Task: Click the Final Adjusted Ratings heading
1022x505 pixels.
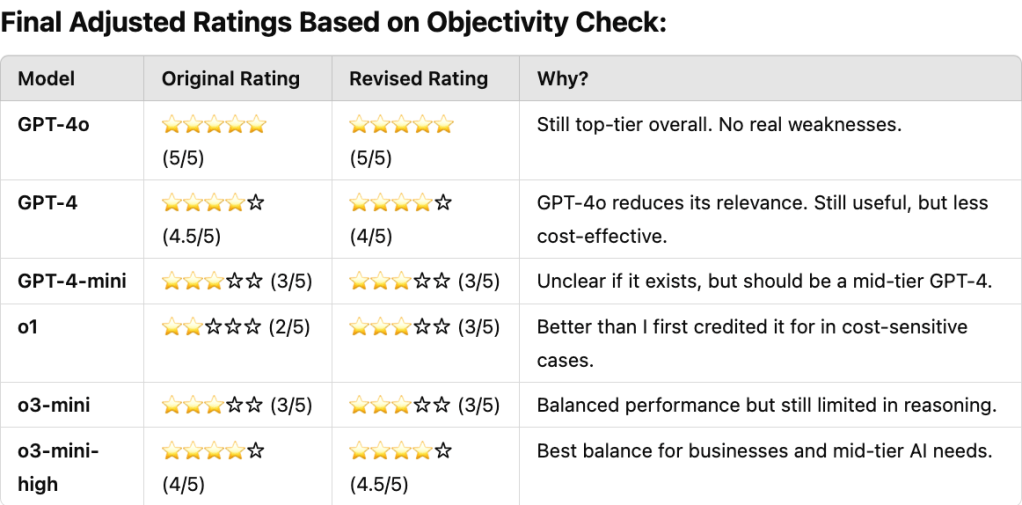Action: (334, 23)
